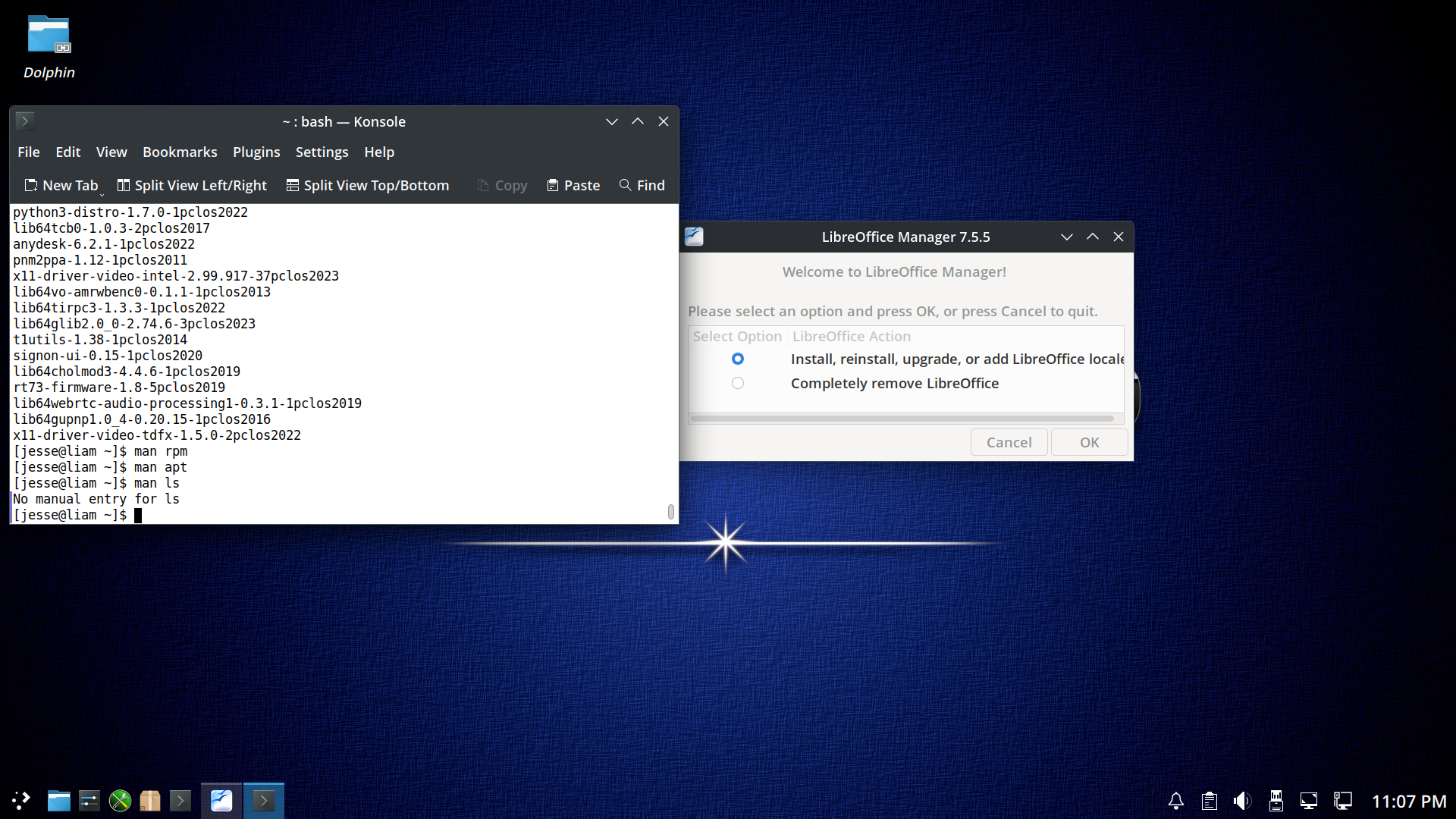Launch Konsole from the taskbar launcher
The width and height of the screenshot is (1456, 819).
[x=180, y=801]
